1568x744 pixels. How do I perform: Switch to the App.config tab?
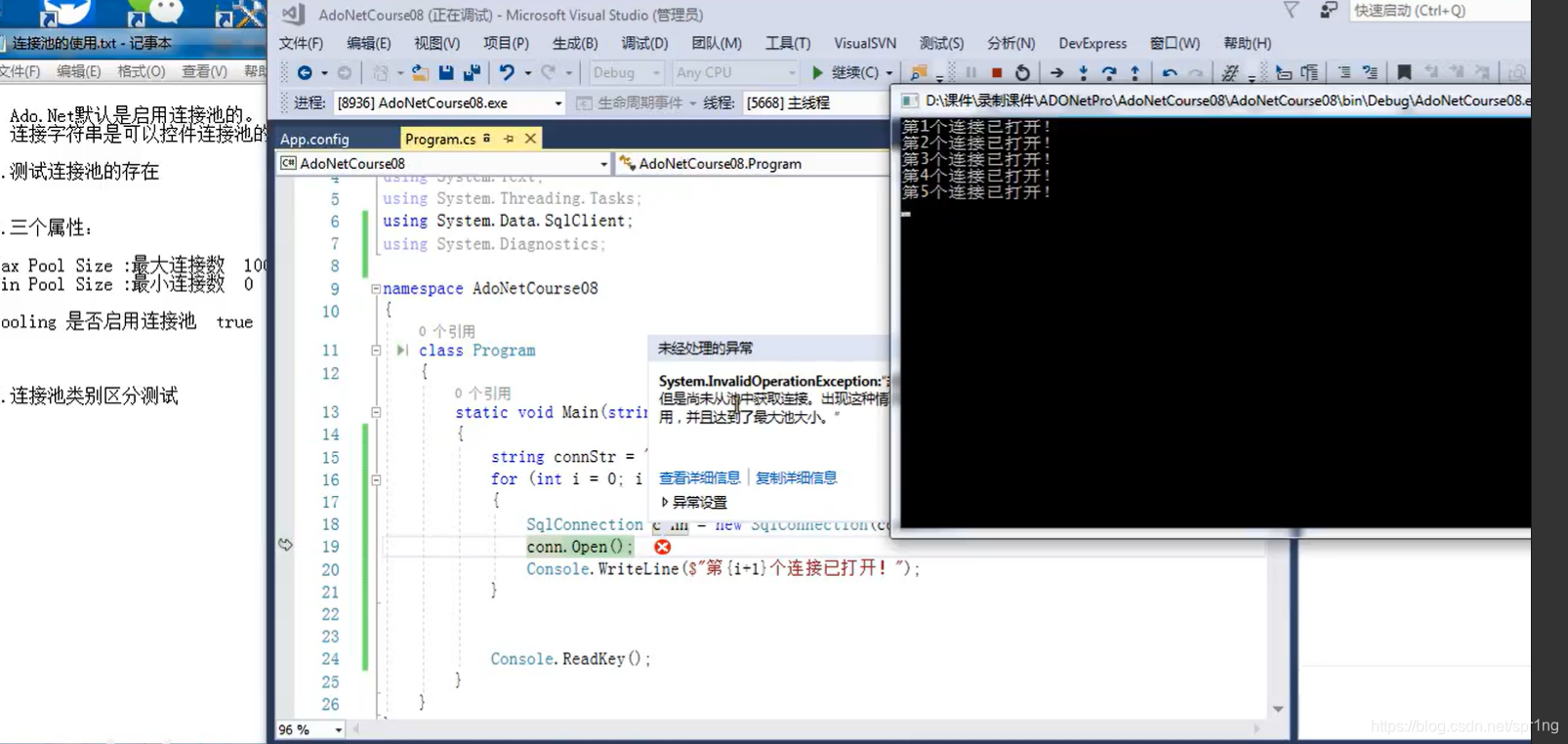click(314, 139)
